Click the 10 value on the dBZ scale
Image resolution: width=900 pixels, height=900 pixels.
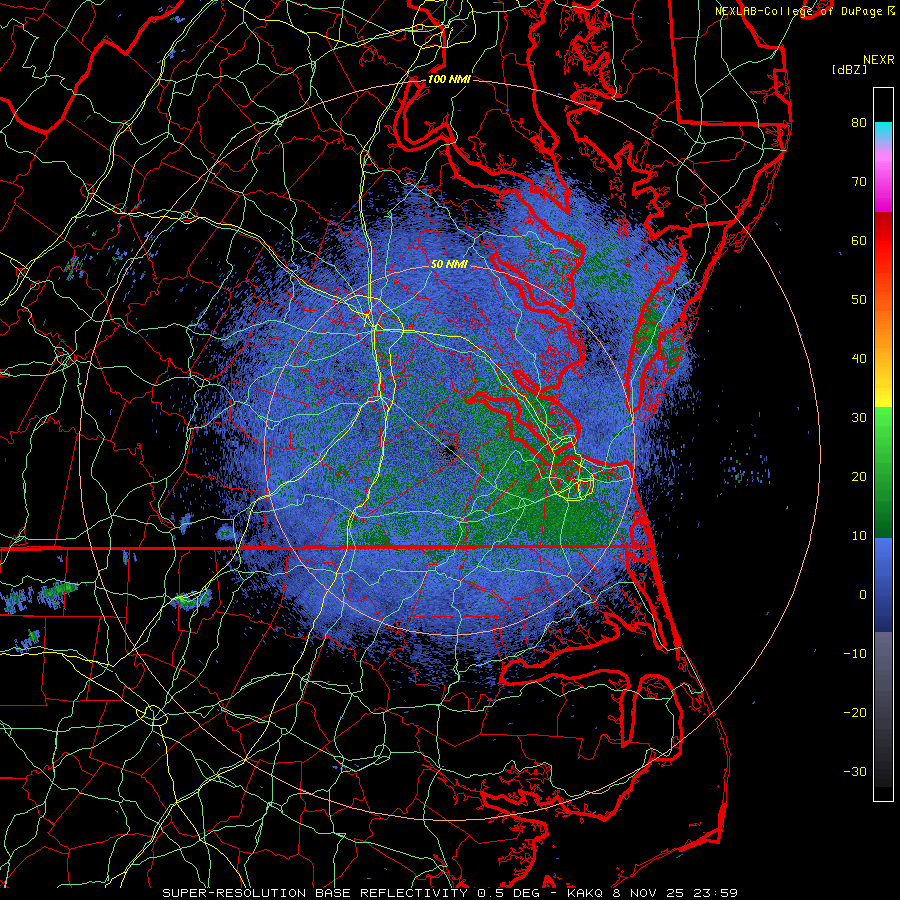click(859, 536)
